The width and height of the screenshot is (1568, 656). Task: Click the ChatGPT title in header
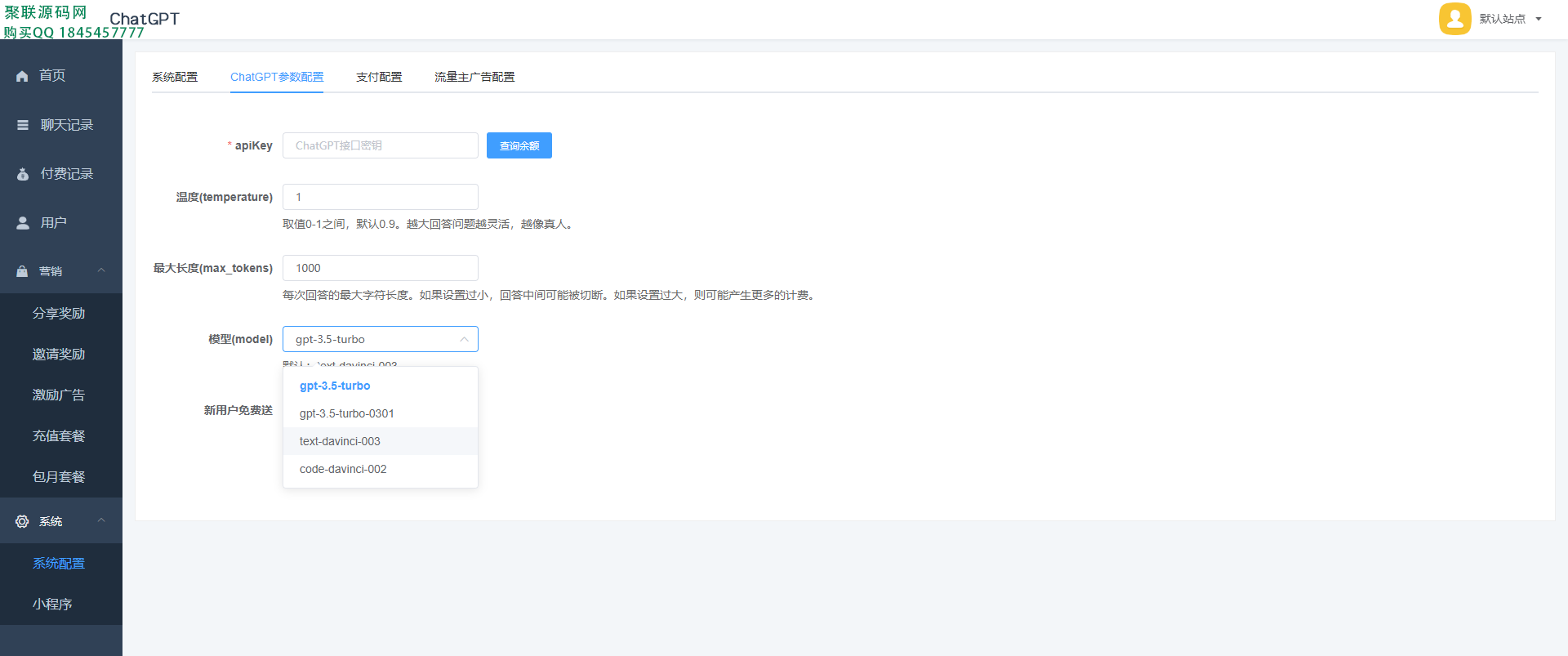click(x=145, y=19)
